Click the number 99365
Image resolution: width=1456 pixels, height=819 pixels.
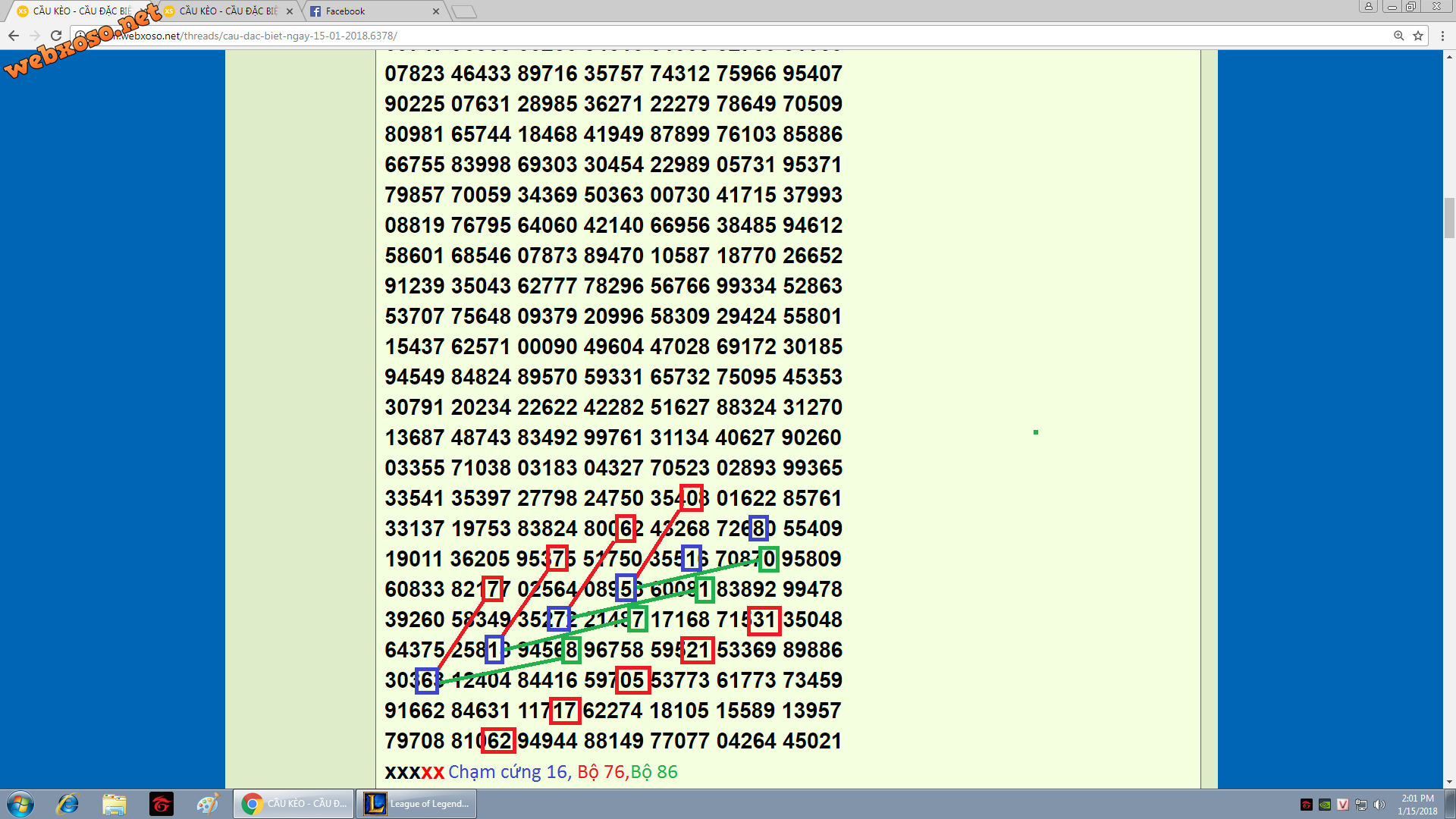click(813, 468)
